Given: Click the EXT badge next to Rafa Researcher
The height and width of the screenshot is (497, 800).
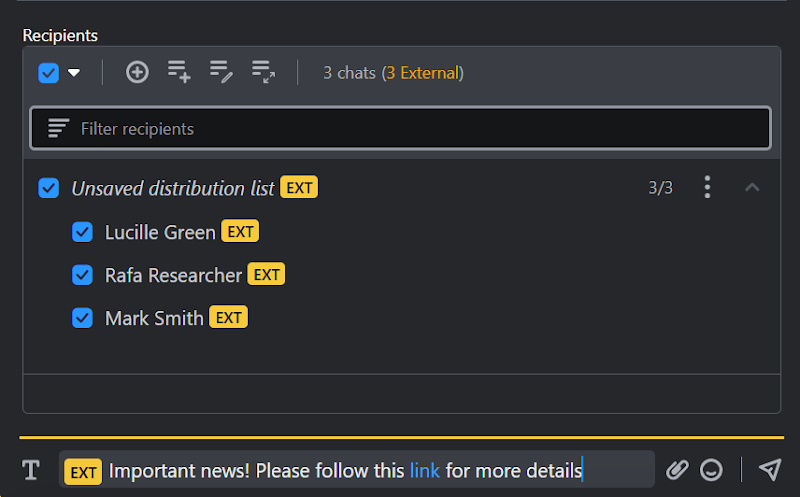Looking at the screenshot, I should tap(266, 274).
